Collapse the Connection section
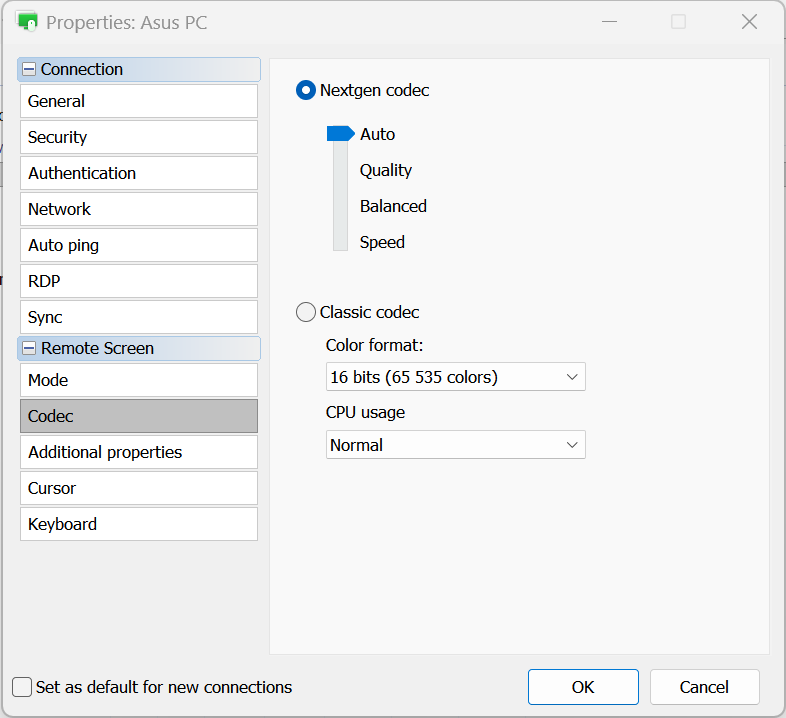The height and width of the screenshot is (718, 786). click(30, 69)
